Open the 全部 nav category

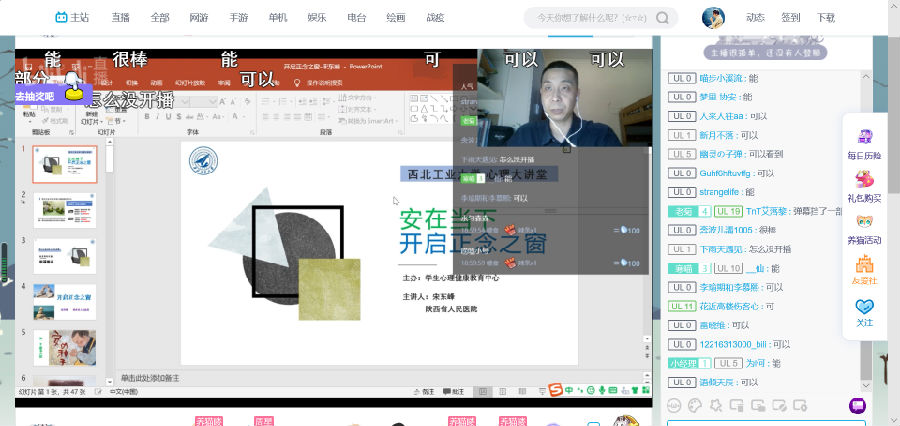(160, 18)
